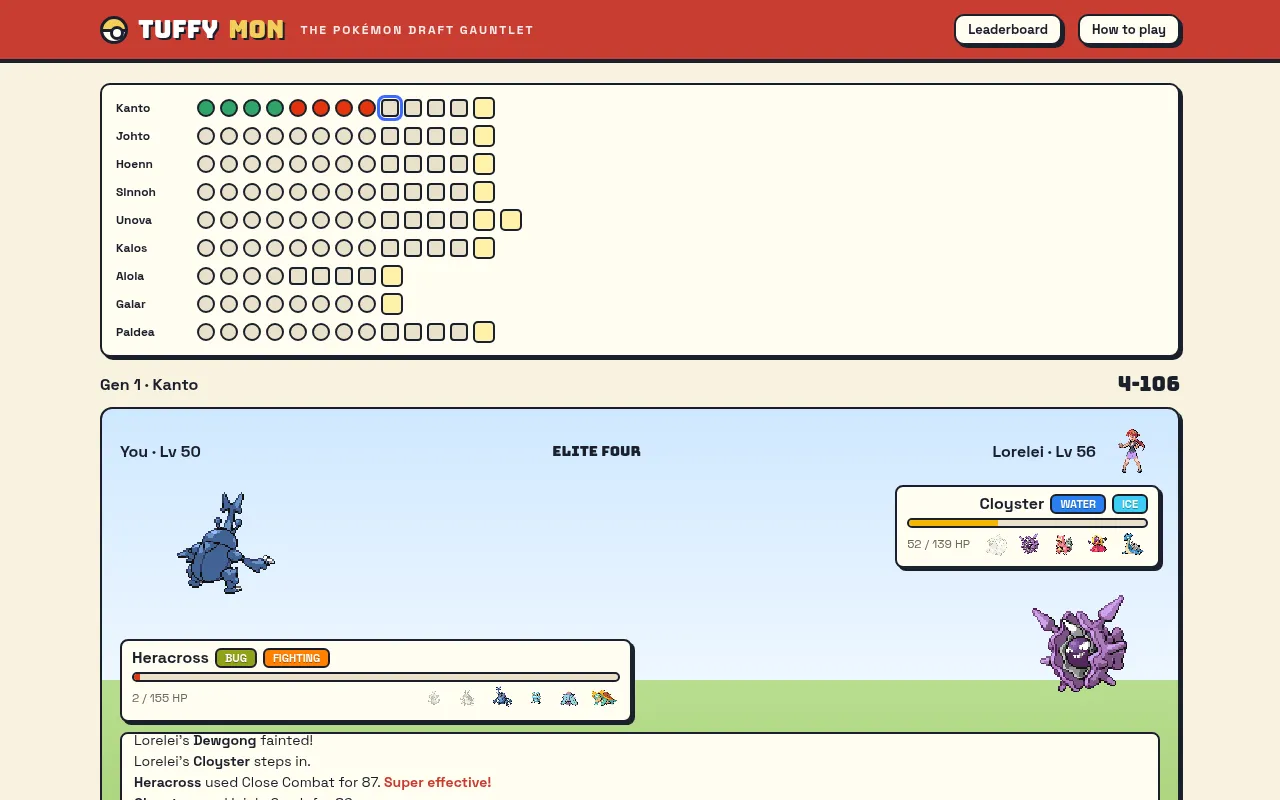This screenshot has height=800, width=1280.
Task: Click Lorelei's trainer sprite
Action: 1131,451
